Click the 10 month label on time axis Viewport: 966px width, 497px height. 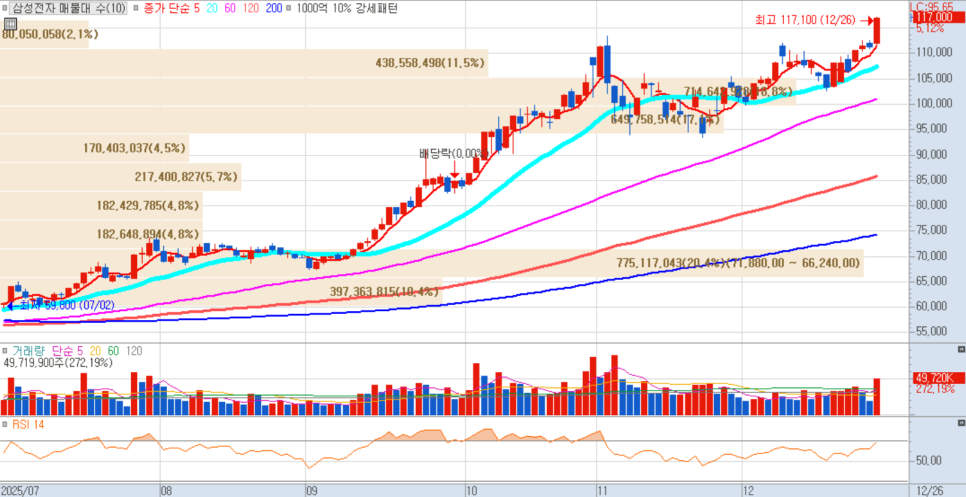pyautogui.click(x=473, y=491)
